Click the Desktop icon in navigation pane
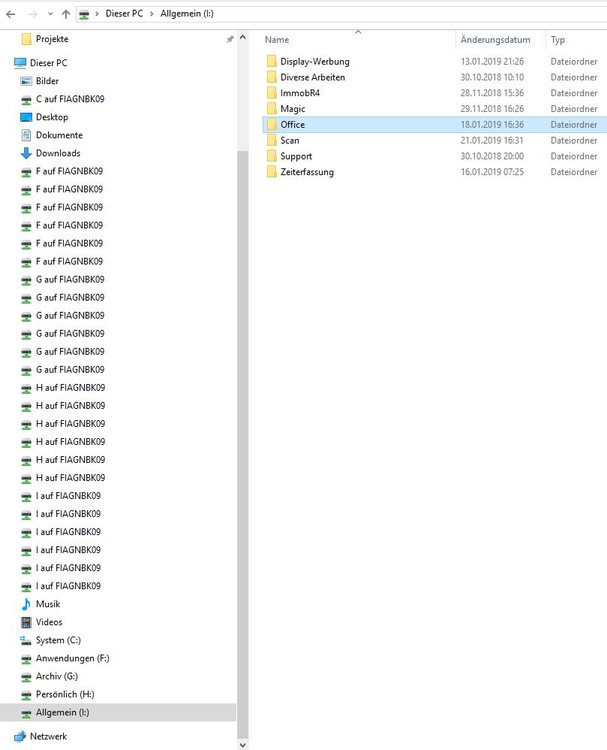 (x=26, y=117)
